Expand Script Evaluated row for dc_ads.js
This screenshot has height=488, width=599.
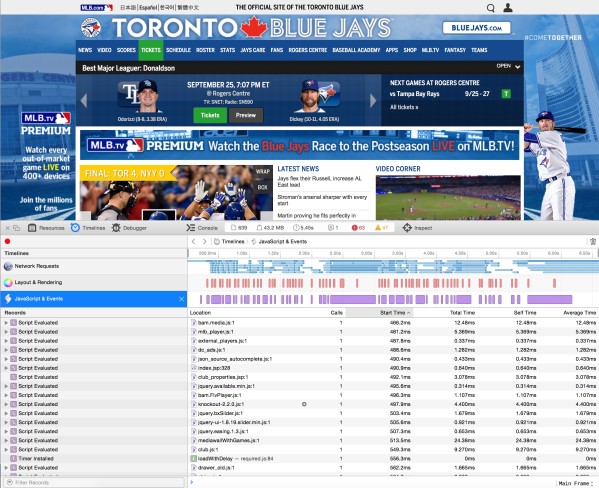[x=6, y=350]
